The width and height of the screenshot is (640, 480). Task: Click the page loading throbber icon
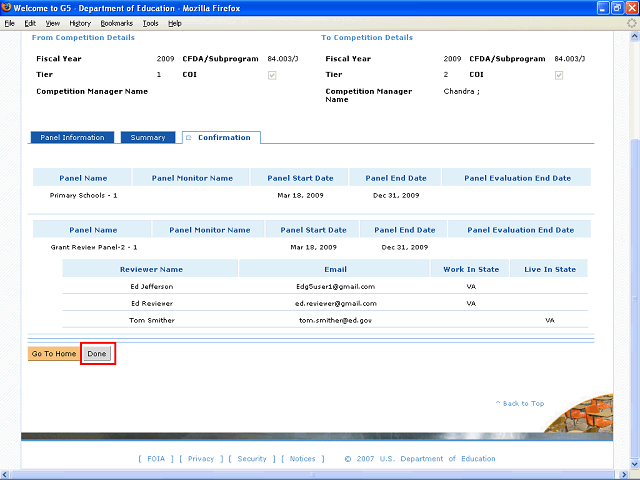click(629, 22)
